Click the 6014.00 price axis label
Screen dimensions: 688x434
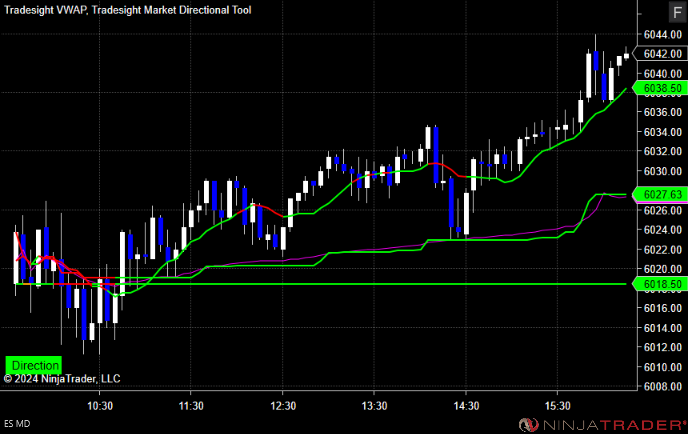(x=663, y=328)
